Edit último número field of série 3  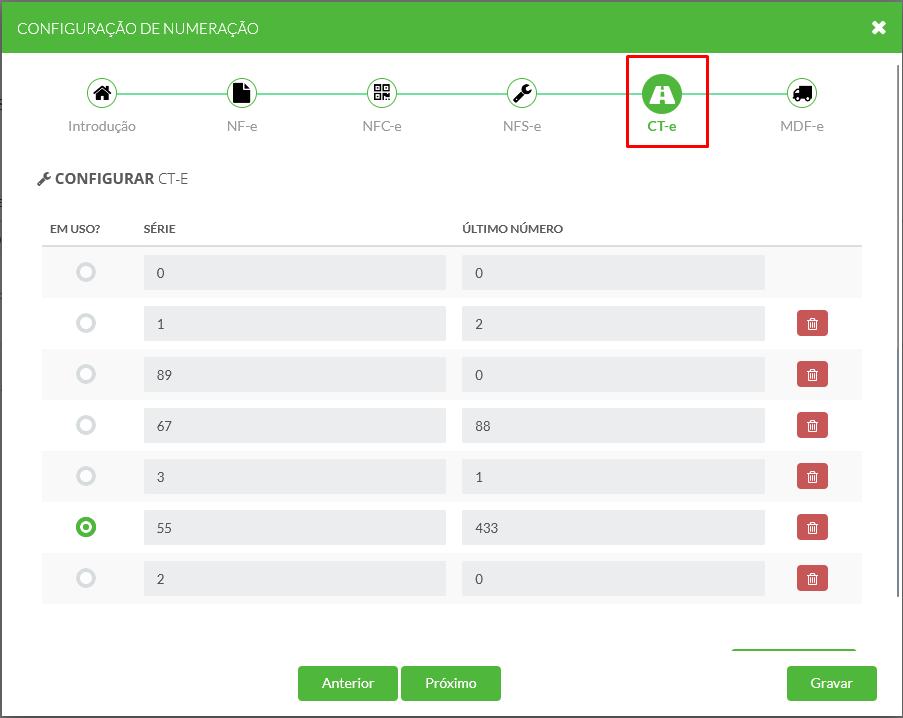pyautogui.click(x=613, y=476)
